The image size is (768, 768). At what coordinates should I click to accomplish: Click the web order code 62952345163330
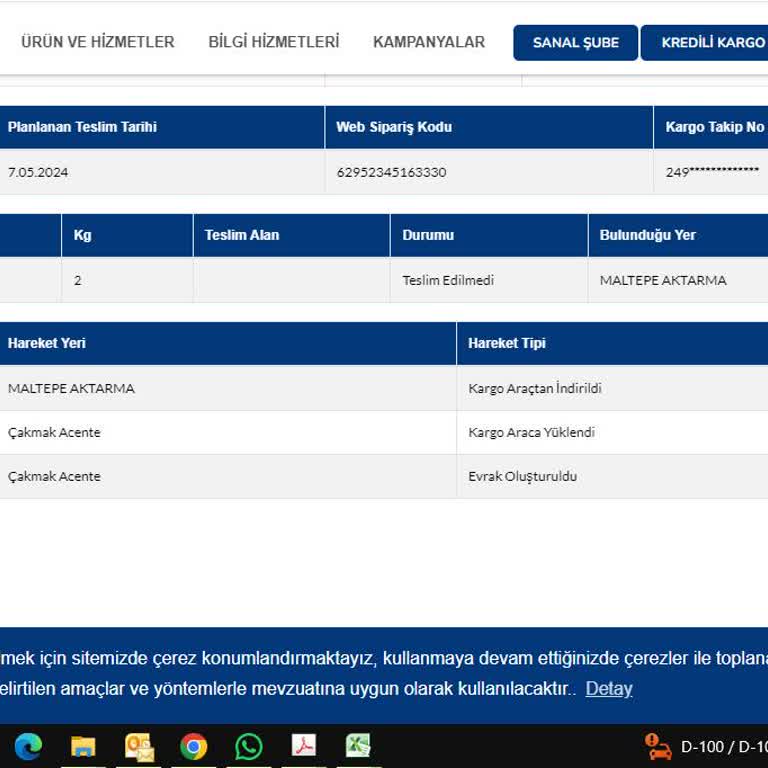pyautogui.click(x=392, y=172)
